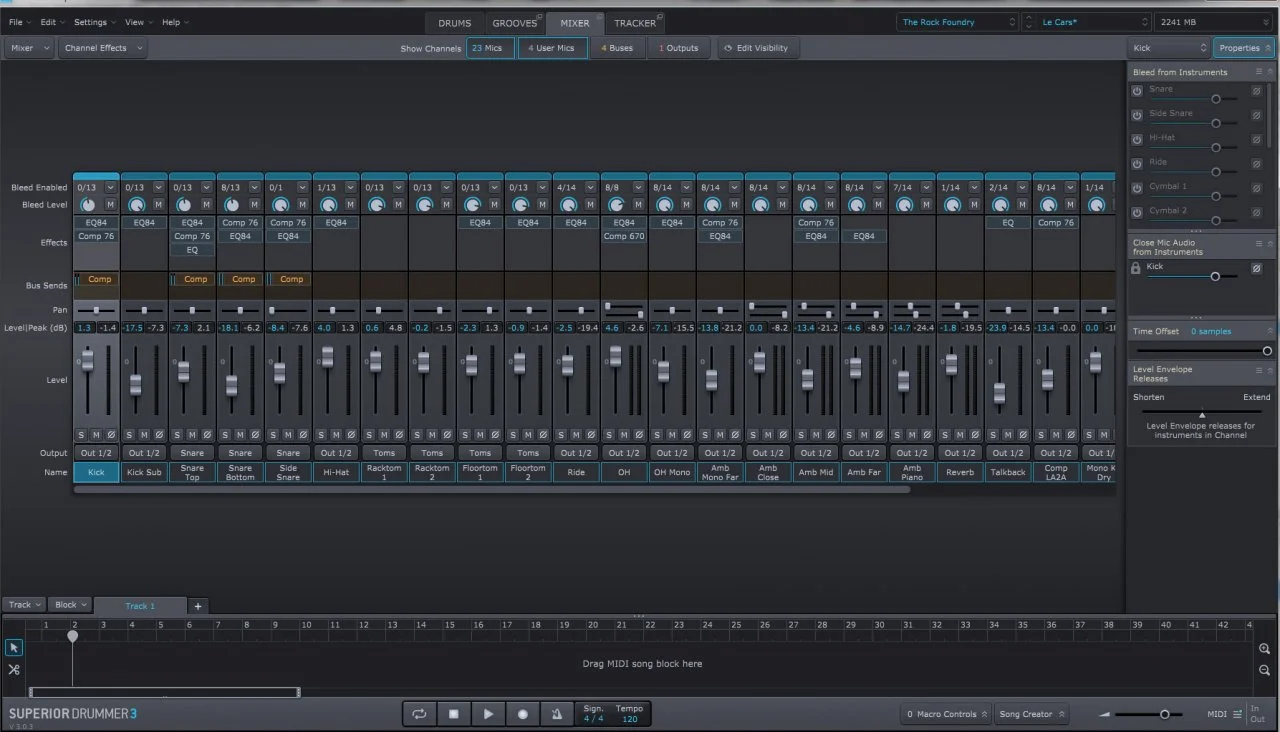1280x732 pixels.
Task: Zoom in the song track timeline
Action: tap(1265, 649)
